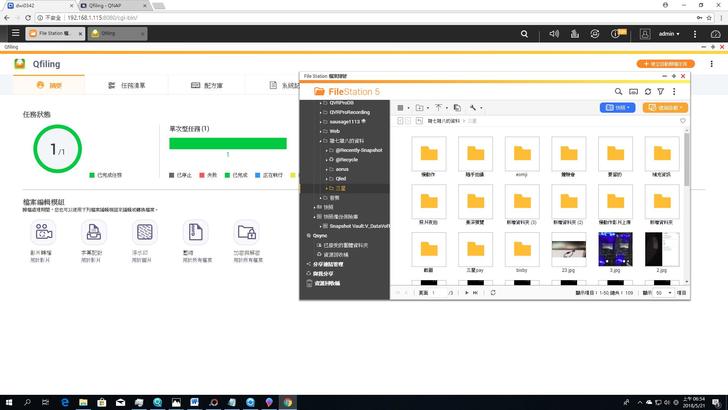Toggle the favorite heart icon for this folder

point(683,120)
